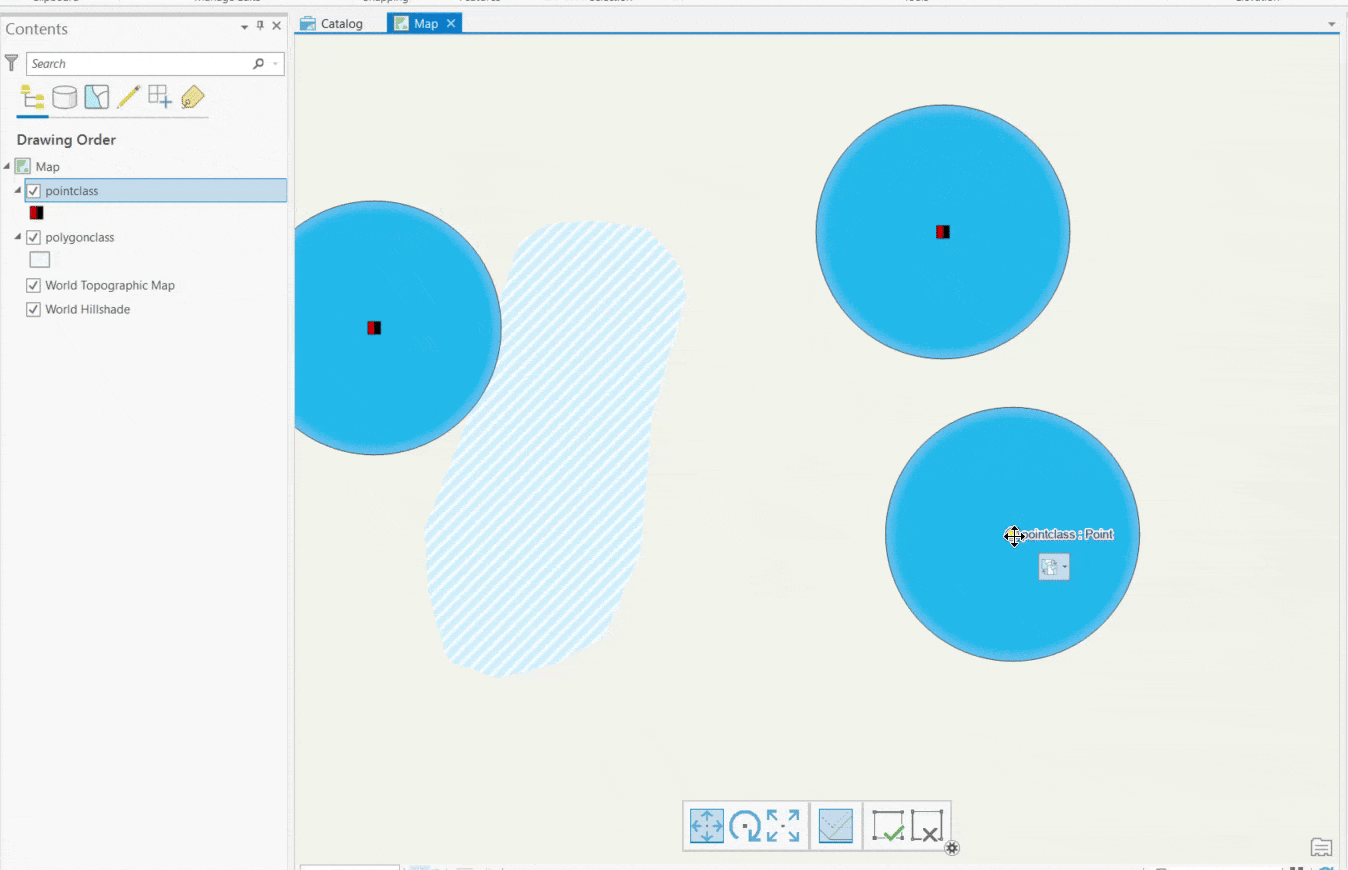Click List By Editing icon in Contents
Image resolution: width=1348 pixels, height=870 pixels.
[x=126, y=97]
